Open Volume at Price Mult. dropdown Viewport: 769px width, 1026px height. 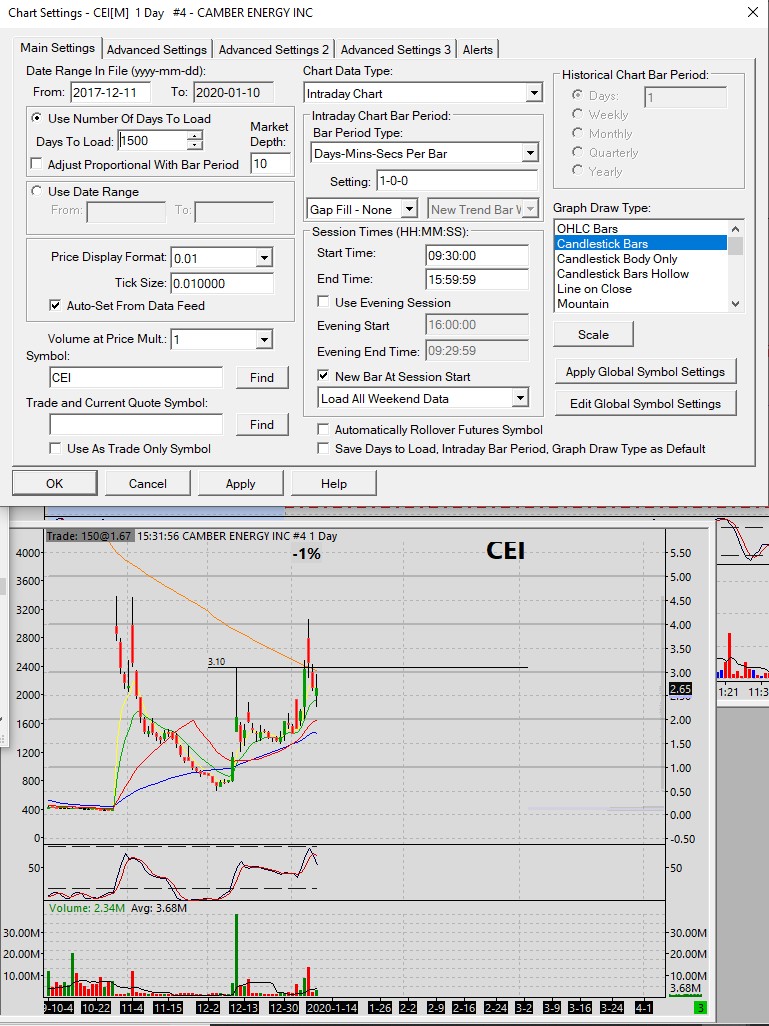click(x=264, y=339)
